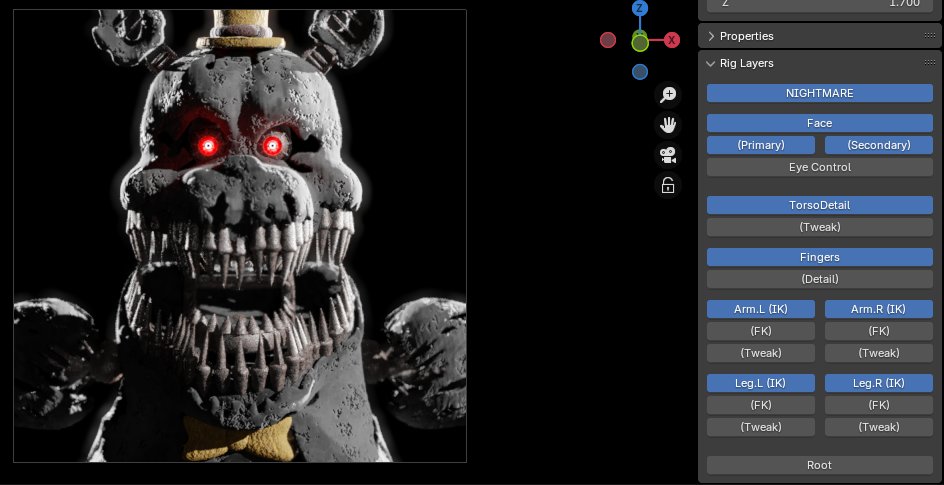
Task: Enable the (FK) layer under Arm.L
Action: [x=760, y=331]
